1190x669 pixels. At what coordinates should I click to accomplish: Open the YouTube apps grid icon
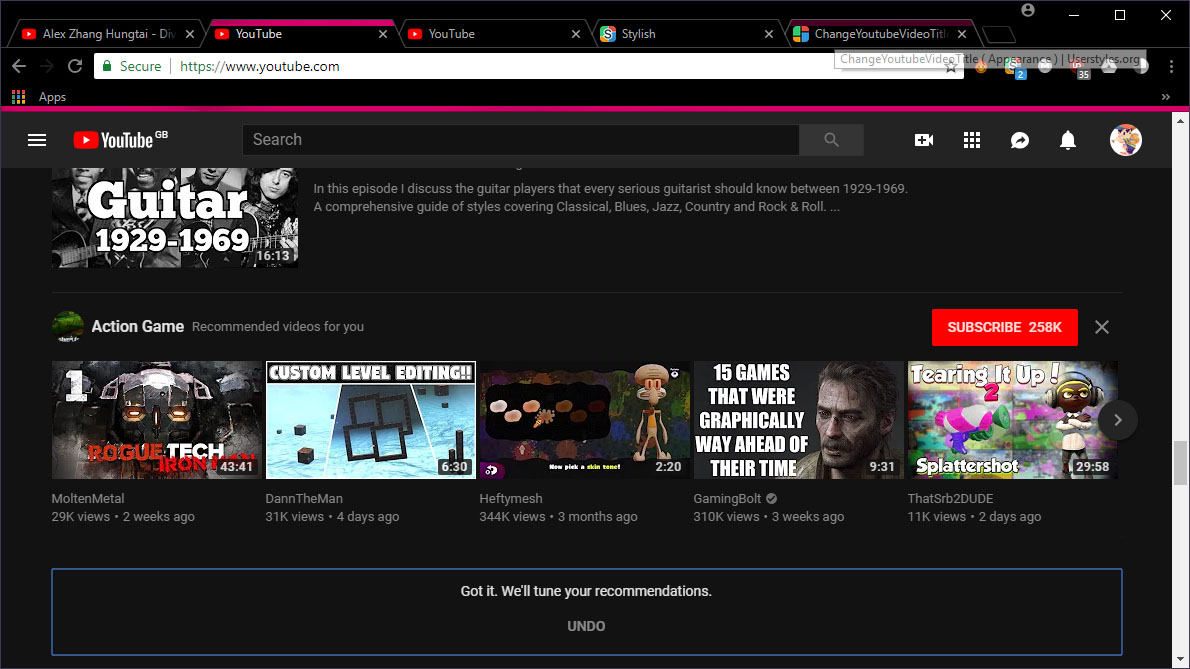[x=971, y=140]
